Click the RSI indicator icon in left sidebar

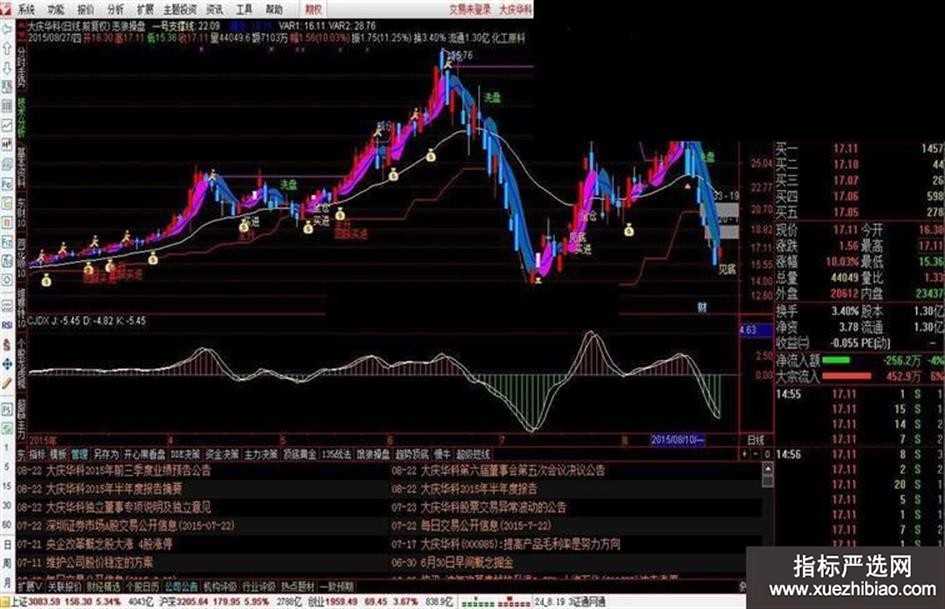7,325
